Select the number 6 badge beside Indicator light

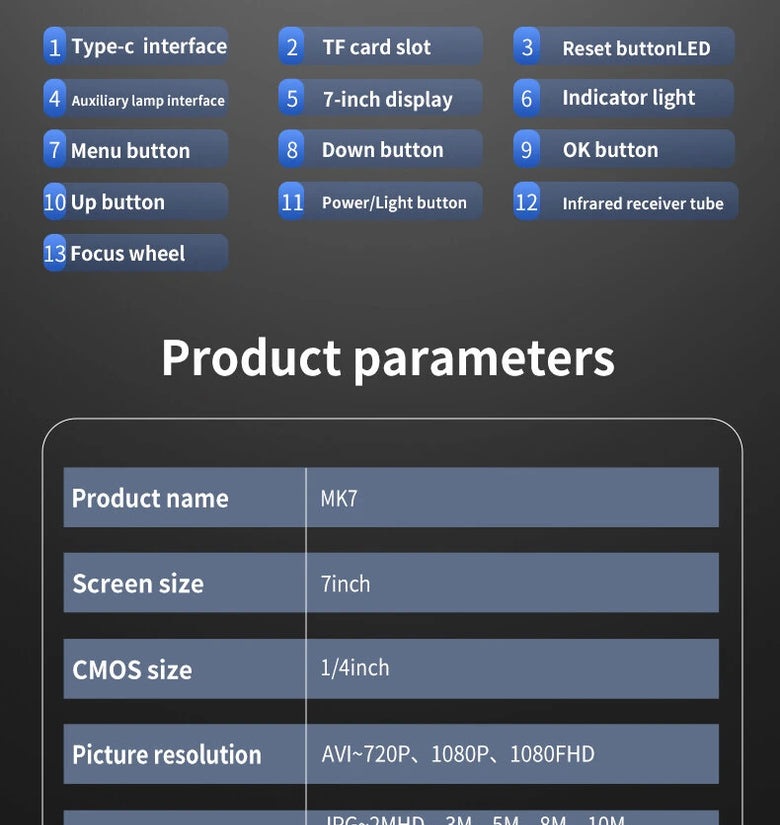click(x=527, y=98)
